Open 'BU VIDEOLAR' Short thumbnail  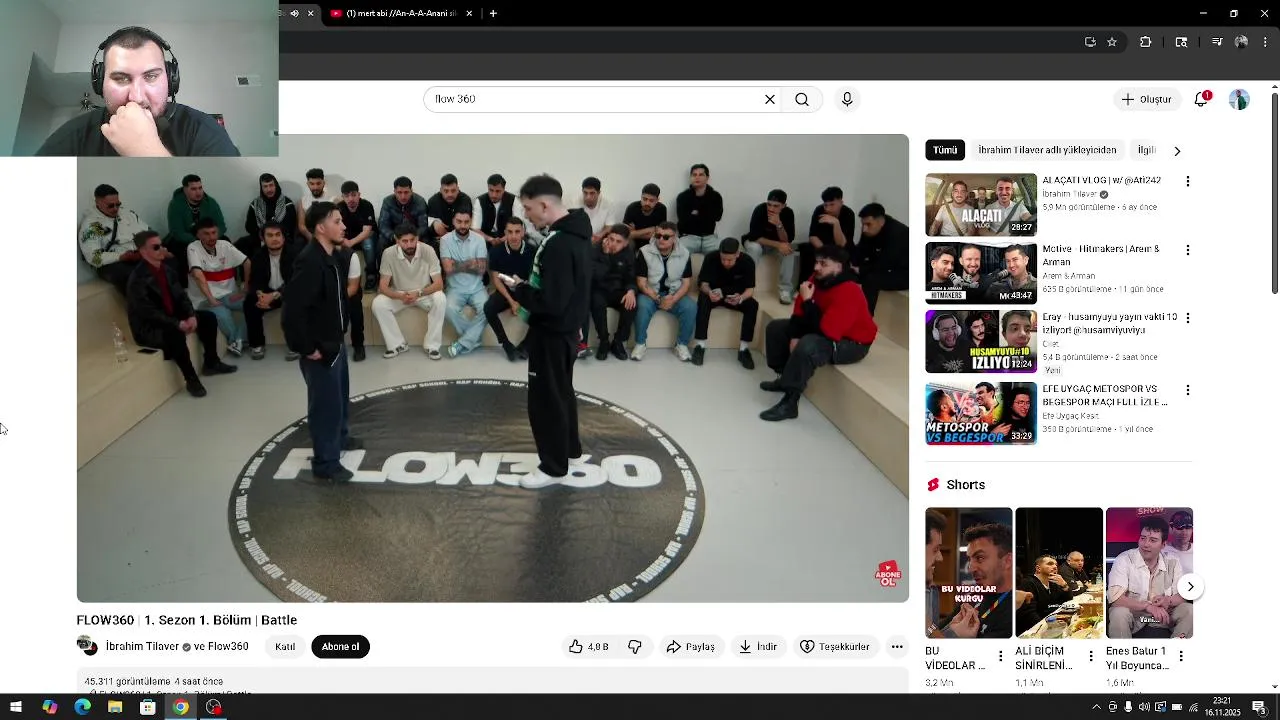(x=968, y=573)
